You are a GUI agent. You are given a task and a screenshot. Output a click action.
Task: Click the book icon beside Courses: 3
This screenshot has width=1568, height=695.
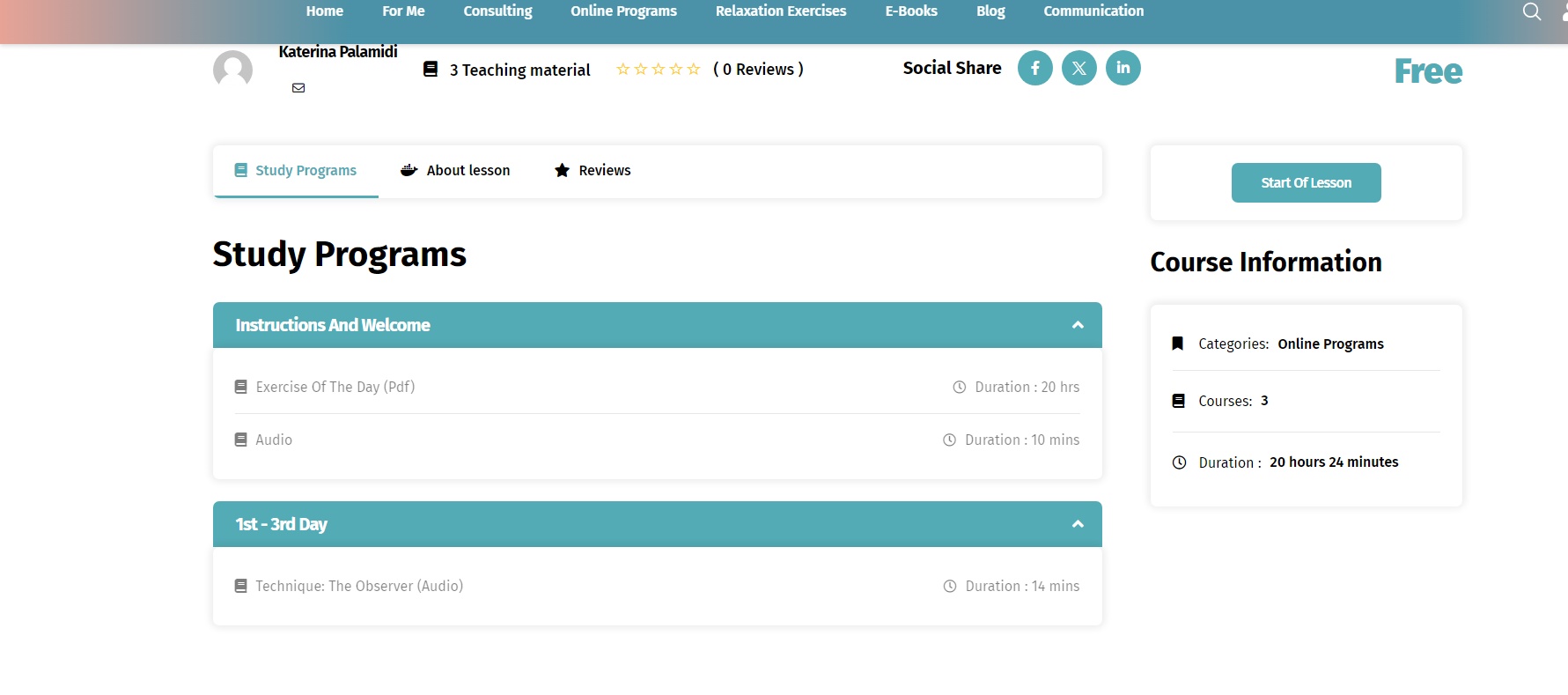tap(1178, 401)
